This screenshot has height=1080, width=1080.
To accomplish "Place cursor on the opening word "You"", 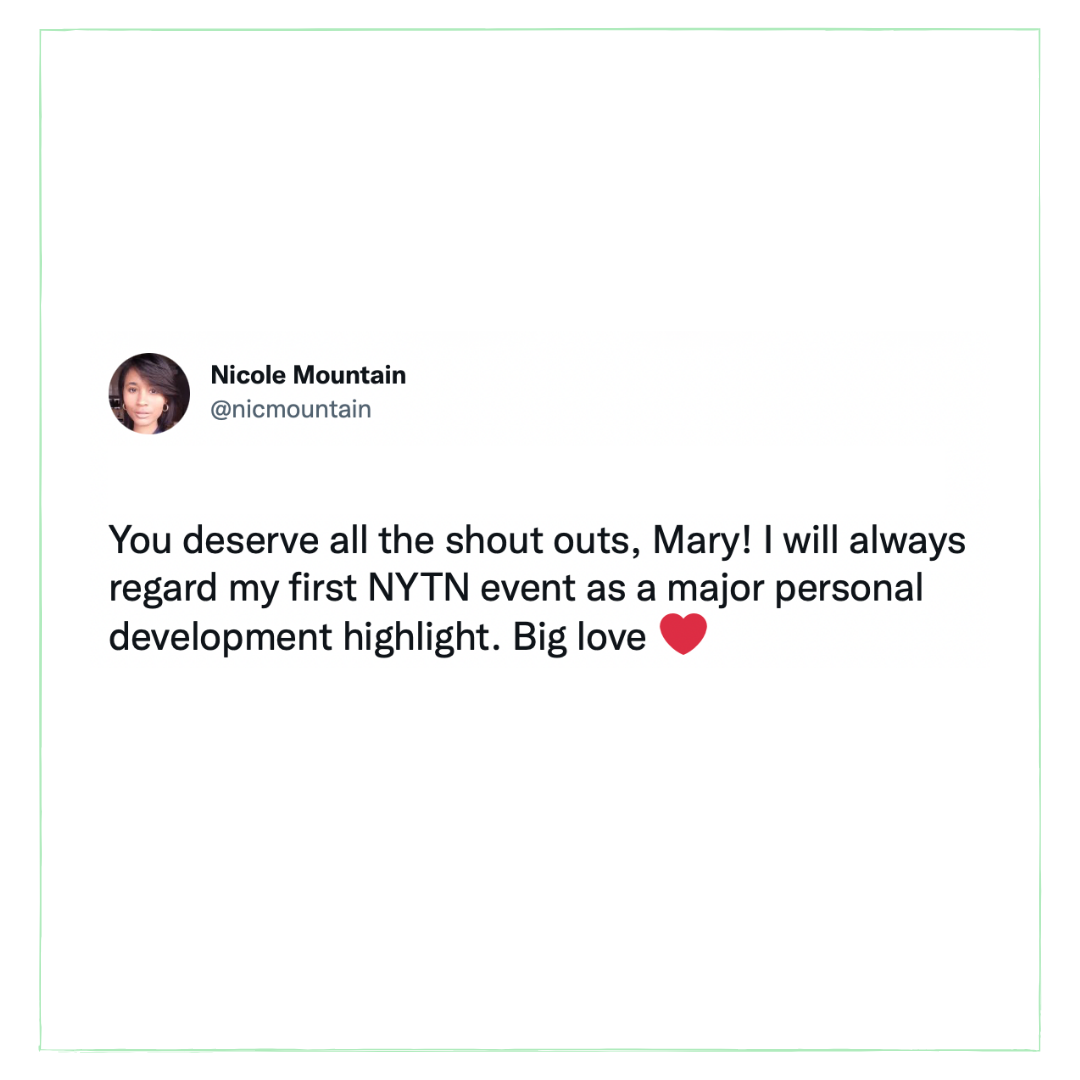I will pyautogui.click(x=140, y=540).
